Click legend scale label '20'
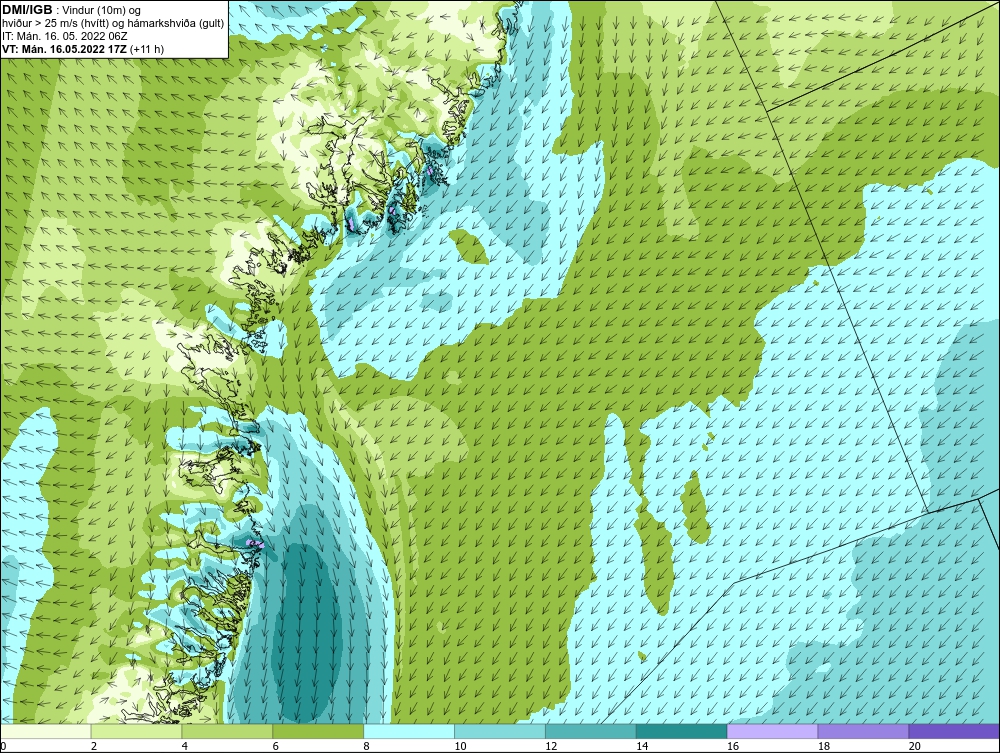 (x=915, y=746)
